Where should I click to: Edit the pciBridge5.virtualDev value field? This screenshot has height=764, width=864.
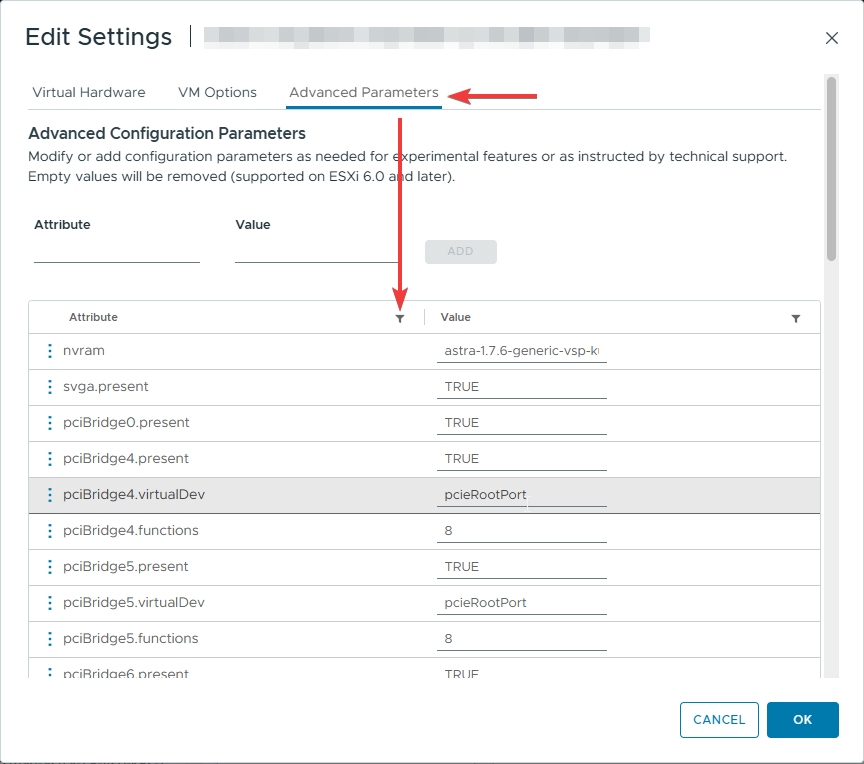click(521, 603)
